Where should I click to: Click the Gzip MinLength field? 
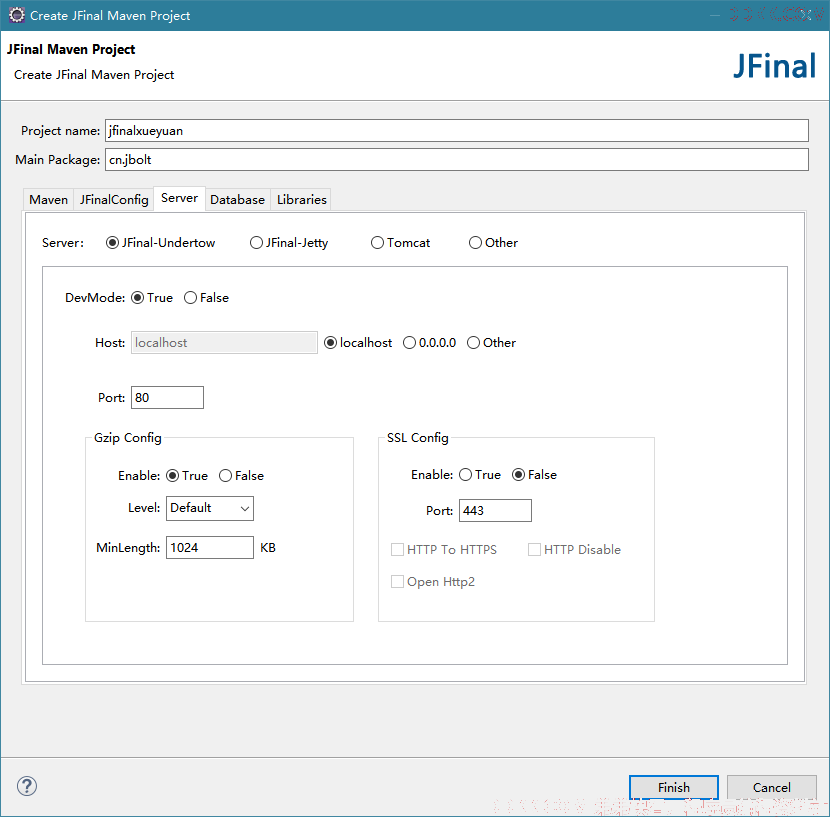point(210,547)
